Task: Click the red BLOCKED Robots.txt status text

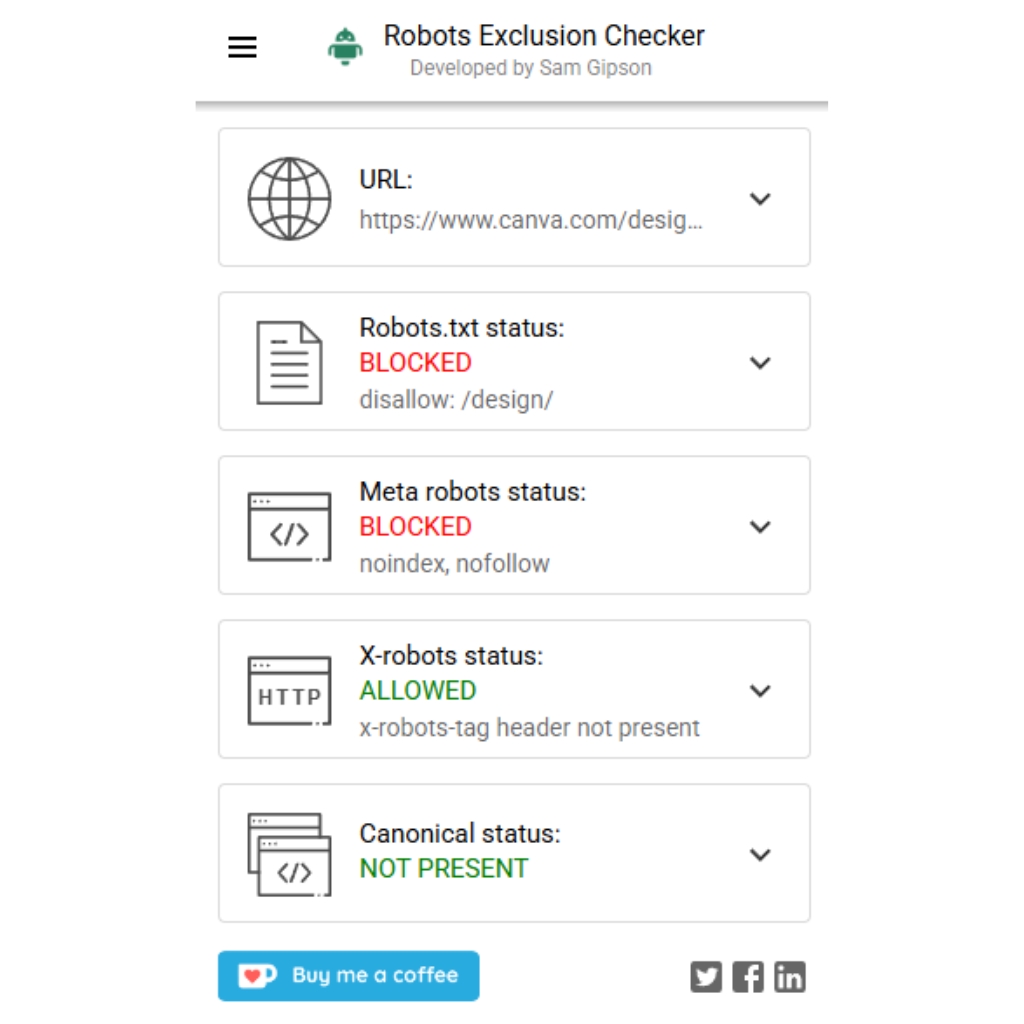Action: point(415,362)
